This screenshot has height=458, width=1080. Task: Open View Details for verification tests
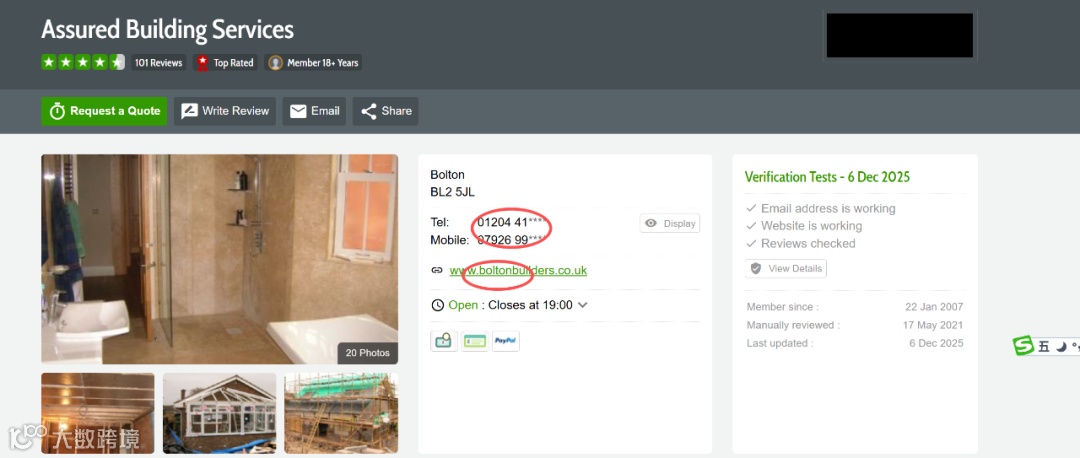786,269
